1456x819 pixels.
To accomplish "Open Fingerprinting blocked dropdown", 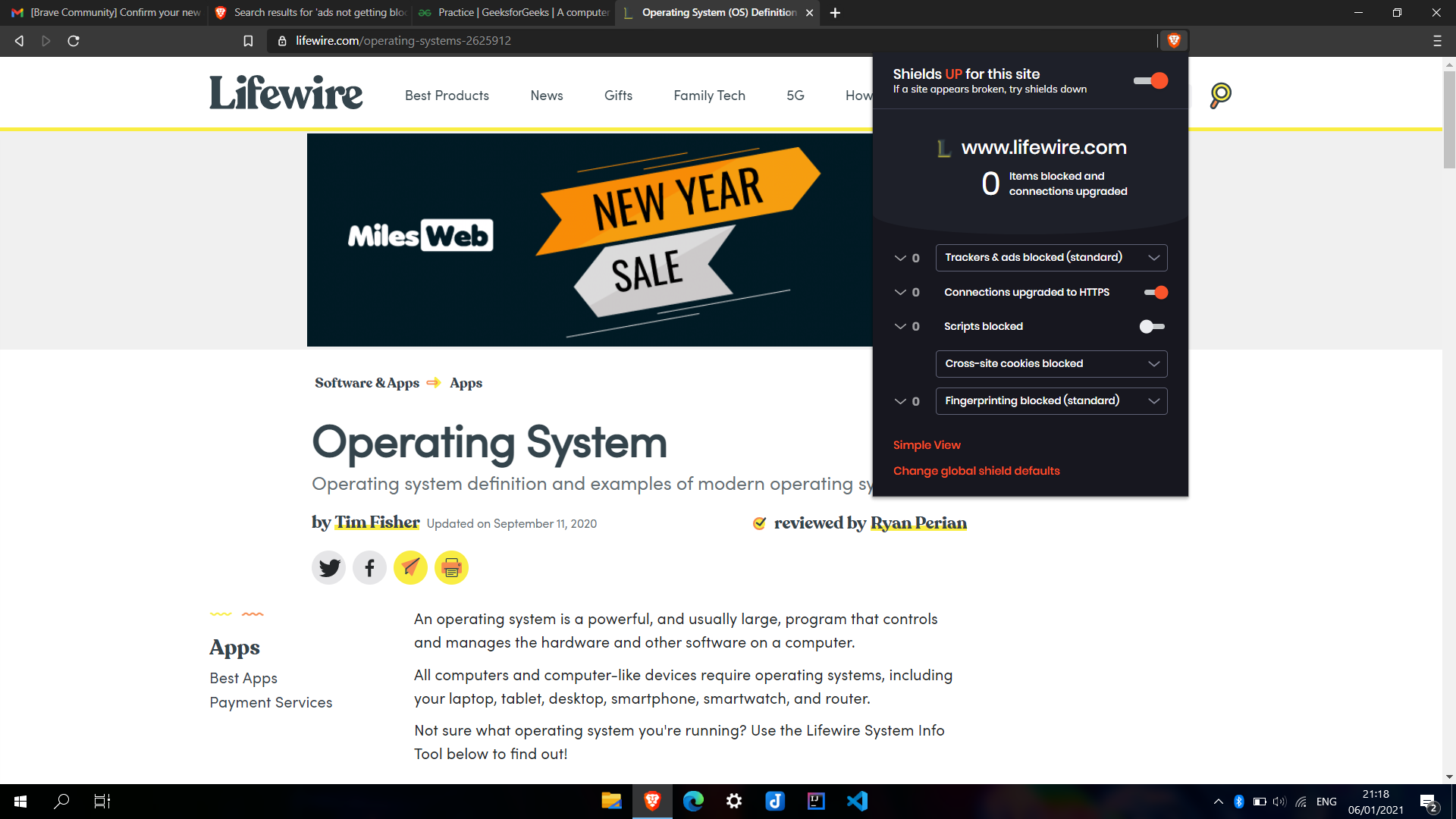I will point(1051,401).
